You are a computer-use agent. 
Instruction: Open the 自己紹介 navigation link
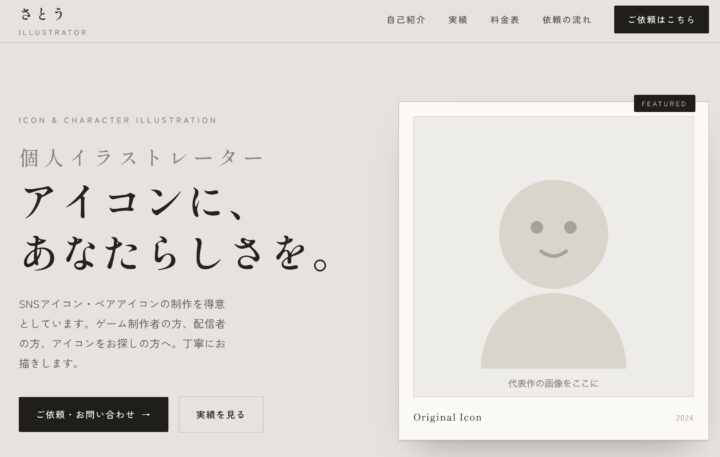pyautogui.click(x=406, y=20)
